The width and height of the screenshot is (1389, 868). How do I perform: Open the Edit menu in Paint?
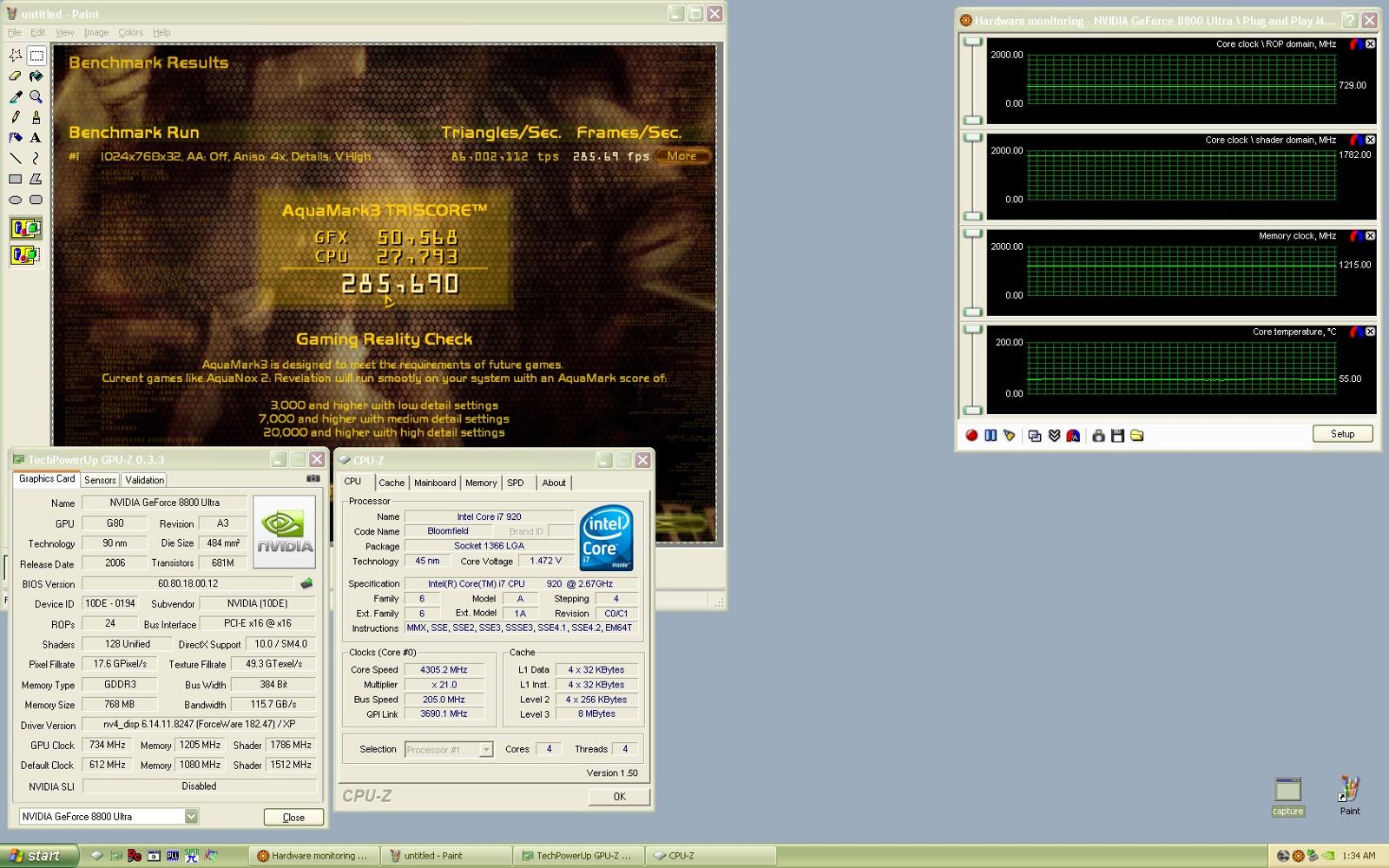coord(38,32)
